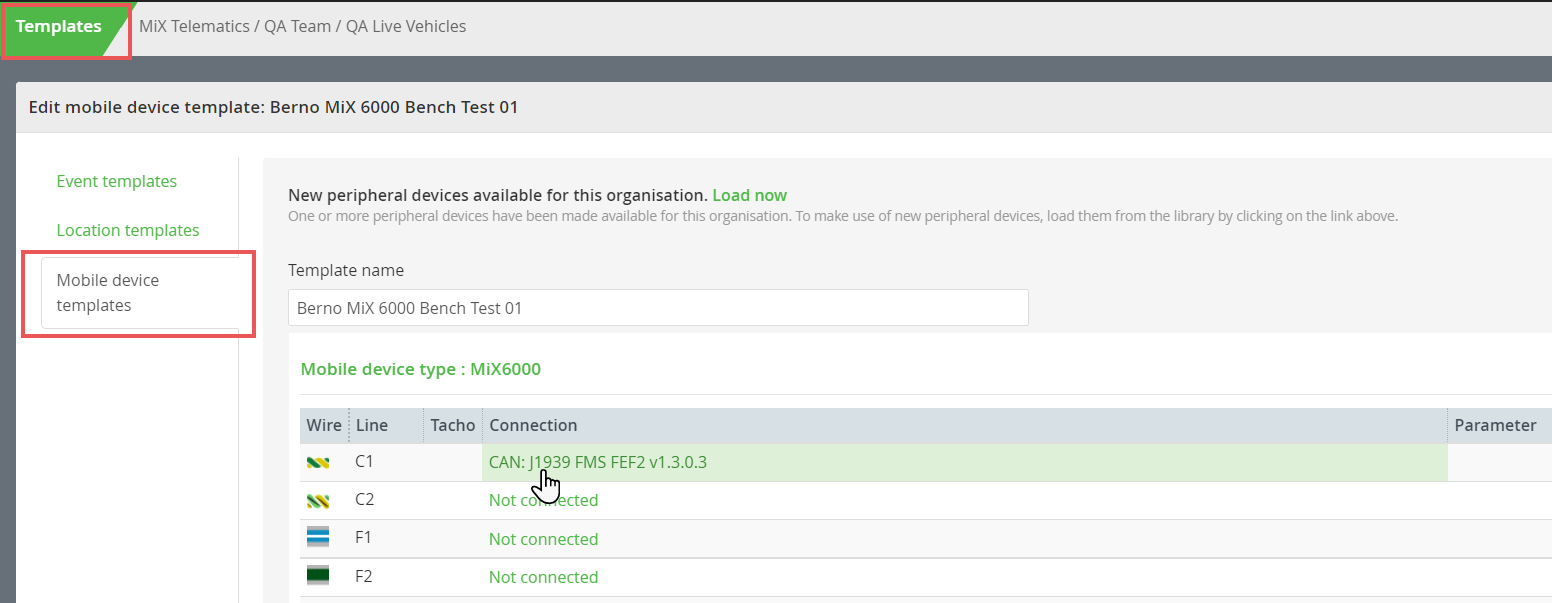Select Mobile device templates sidebar item
Viewport: 1552px width, 603px height.
tap(139, 293)
